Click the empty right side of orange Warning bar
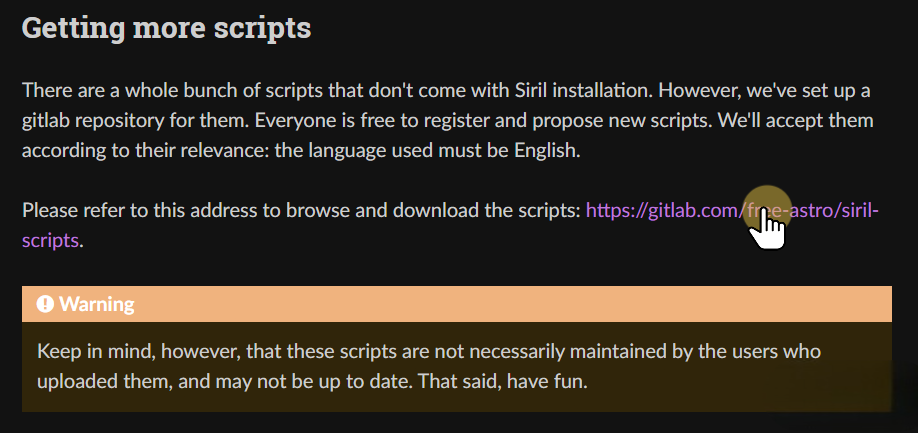 click(600, 304)
